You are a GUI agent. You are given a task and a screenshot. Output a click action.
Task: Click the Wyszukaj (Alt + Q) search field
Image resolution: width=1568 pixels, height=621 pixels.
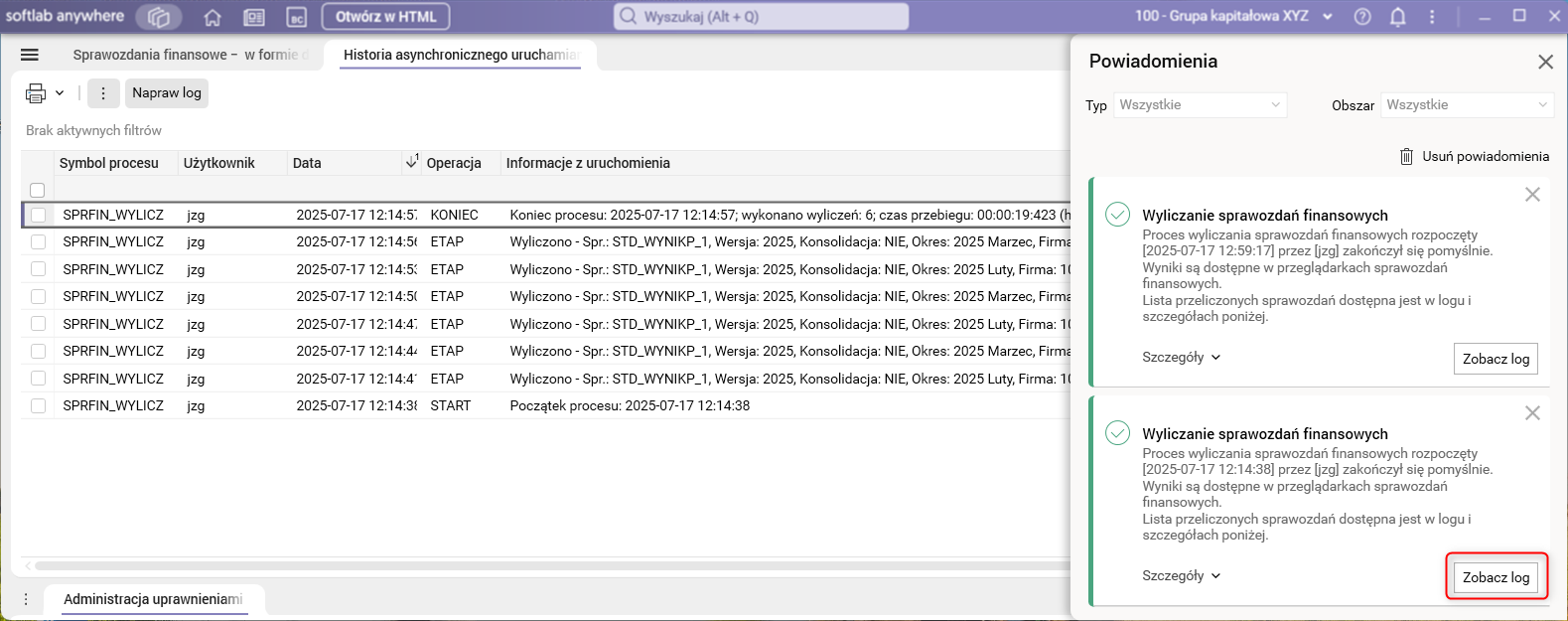pyautogui.click(x=761, y=16)
